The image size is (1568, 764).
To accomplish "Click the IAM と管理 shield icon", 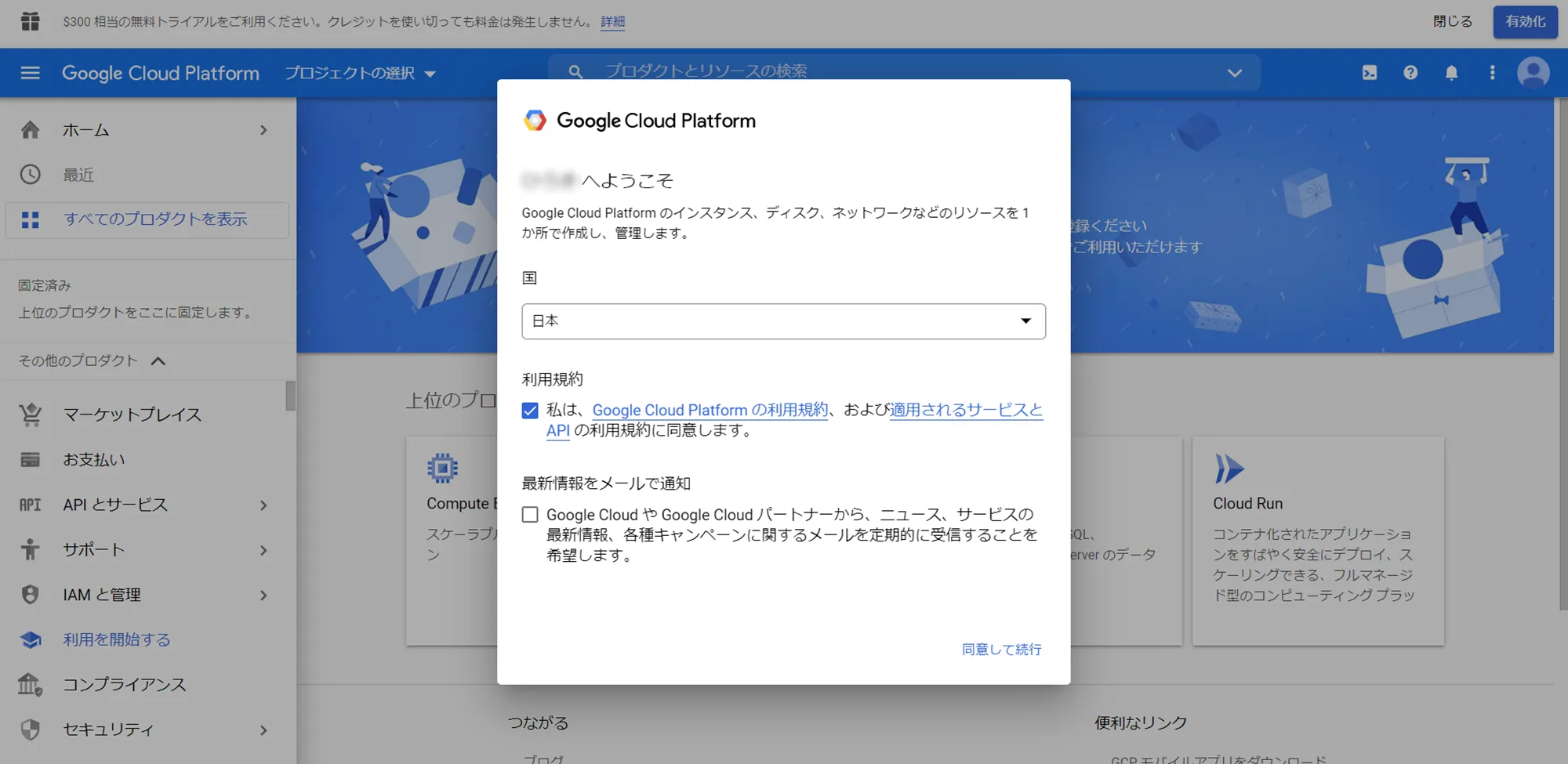I will tap(30, 595).
